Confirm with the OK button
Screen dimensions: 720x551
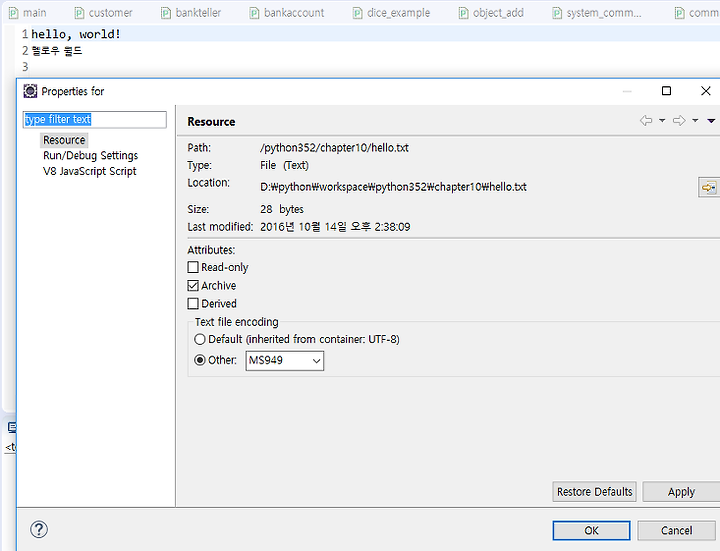[591, 530]
